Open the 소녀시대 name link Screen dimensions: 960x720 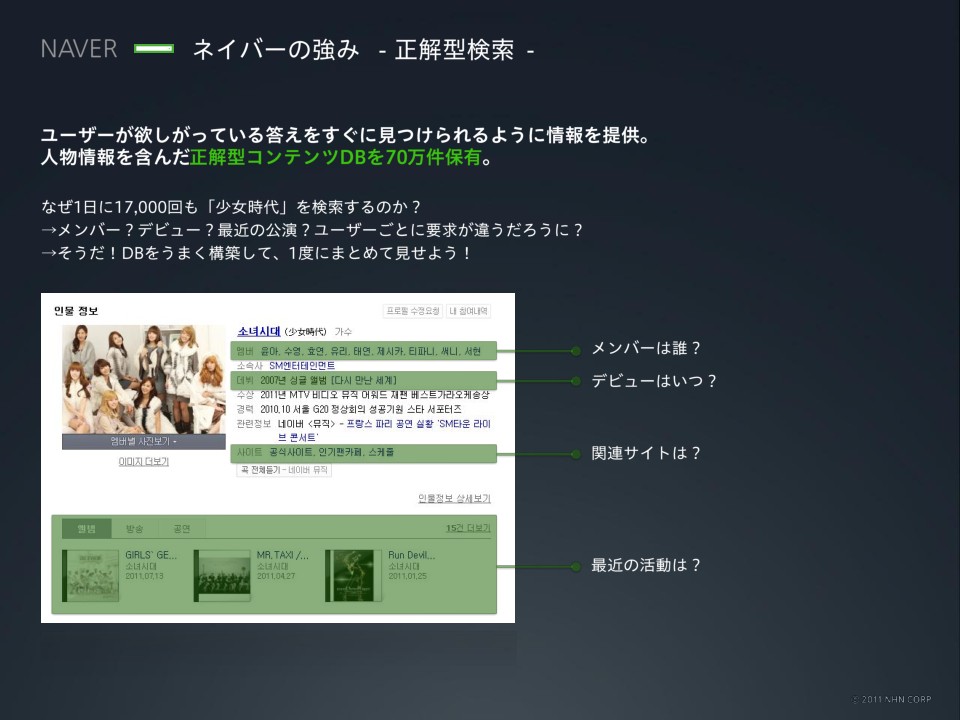(x=258, y=331)
